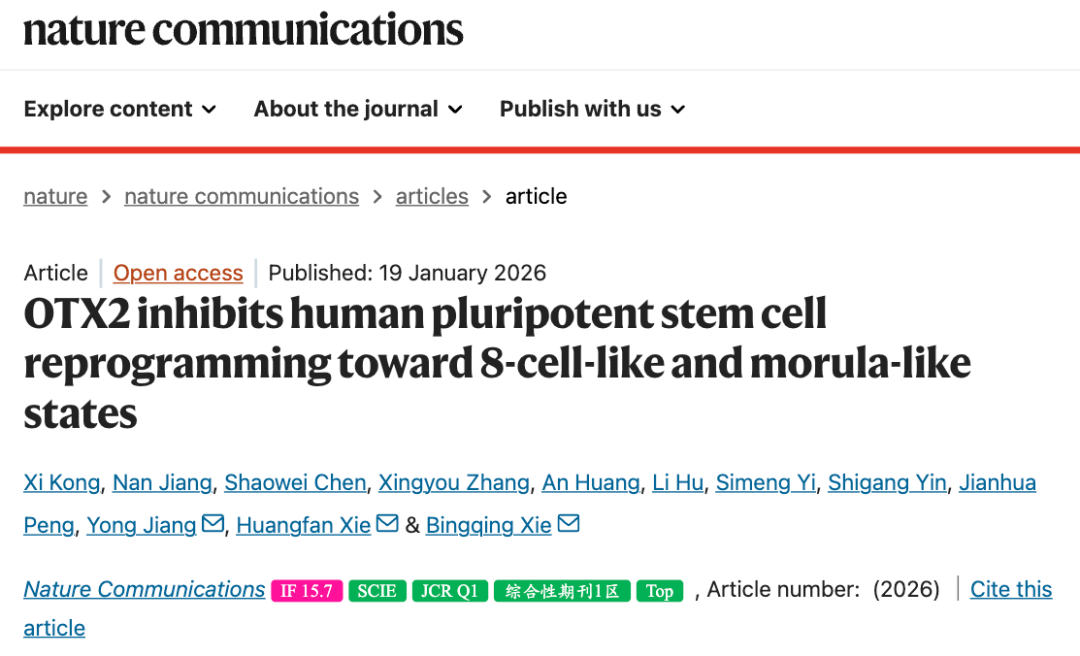Expand the Explore content dropdown
1080x656 pixels.
(120, 109)
